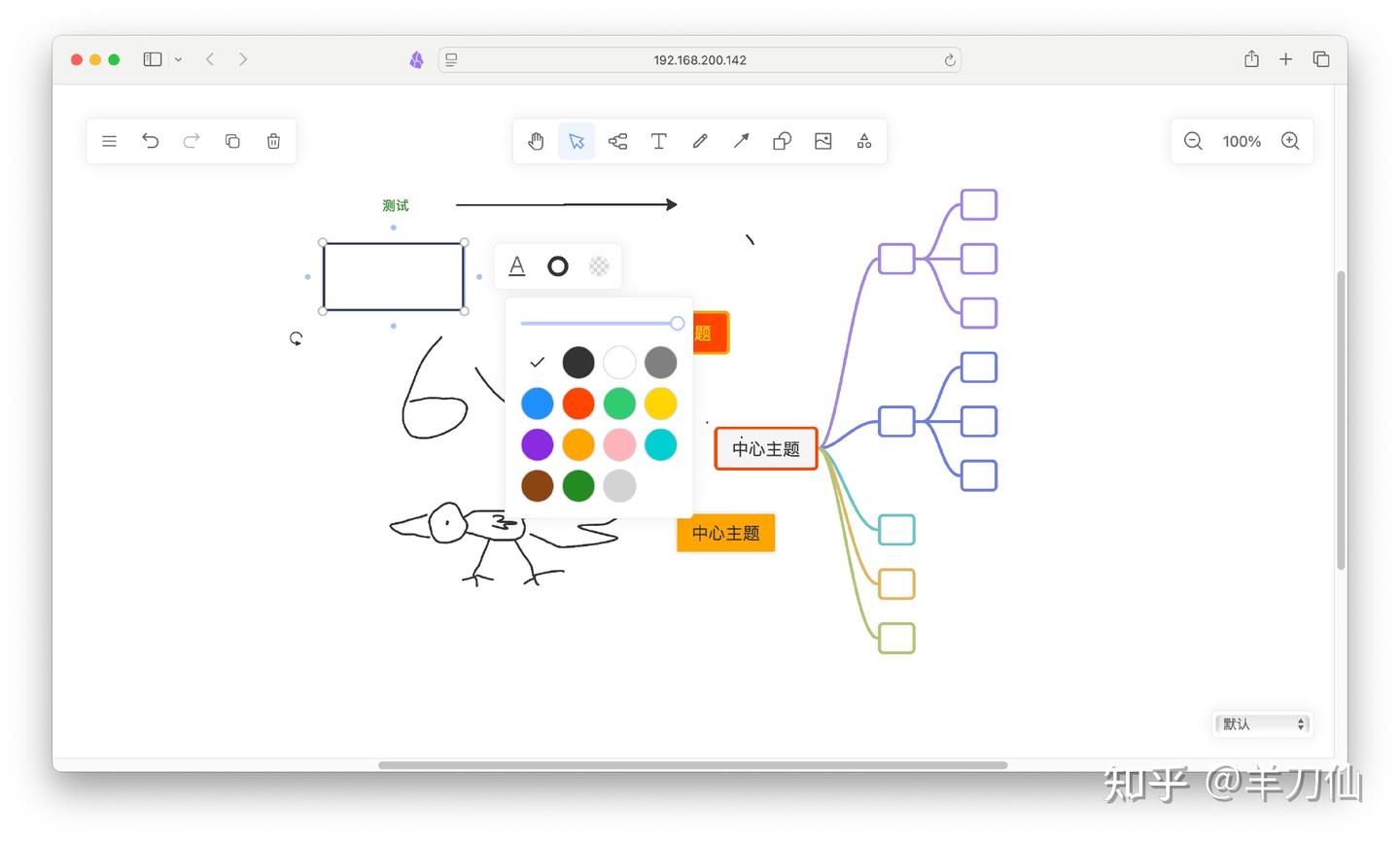
Task: Undo the last action
Action: coord(151,141)
